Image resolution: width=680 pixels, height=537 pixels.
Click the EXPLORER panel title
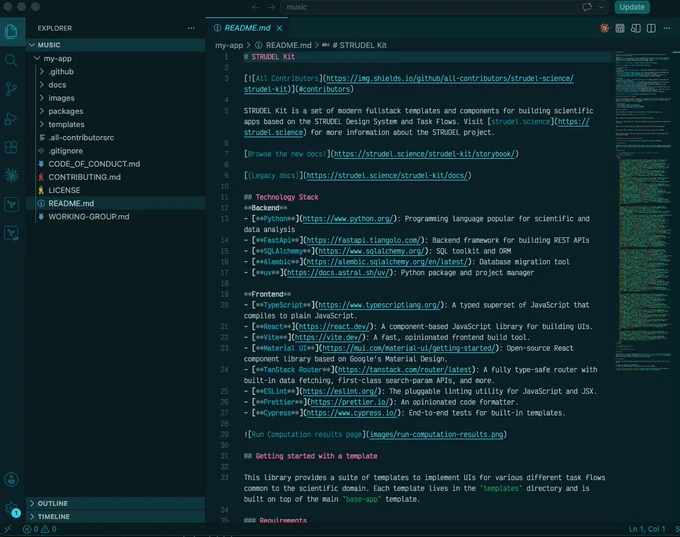tap(55, 28)
